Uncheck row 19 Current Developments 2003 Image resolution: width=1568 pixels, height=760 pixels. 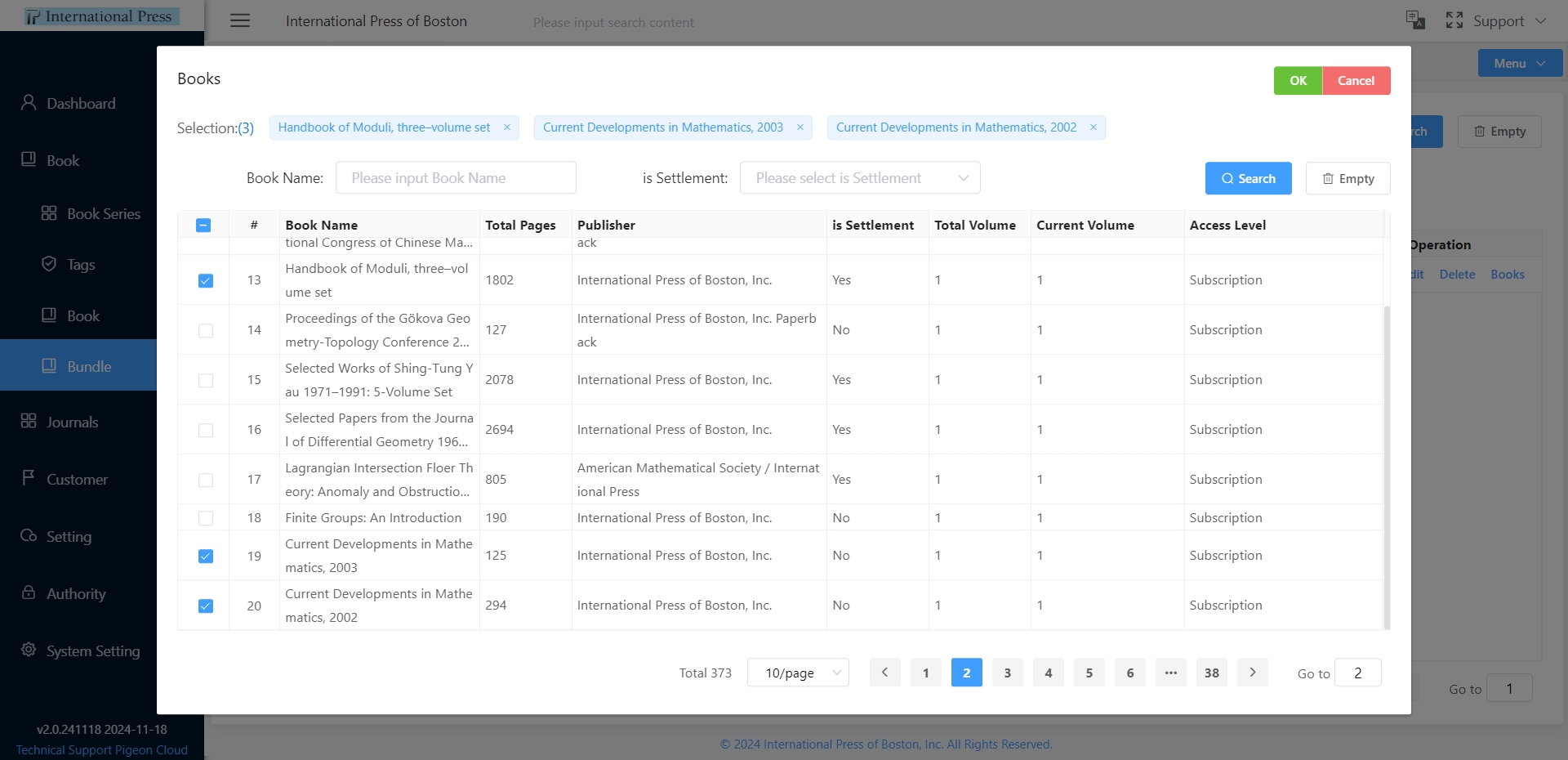tap(206, 557)
